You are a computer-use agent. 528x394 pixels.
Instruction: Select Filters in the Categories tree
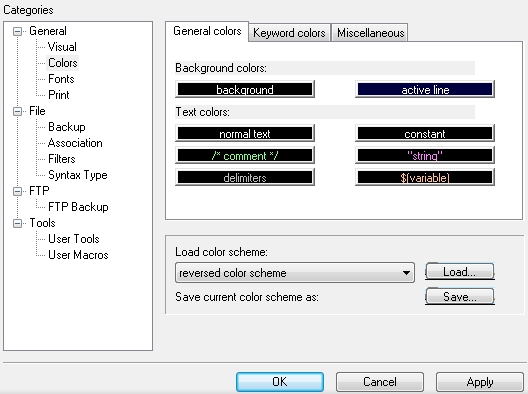(62, 159)
